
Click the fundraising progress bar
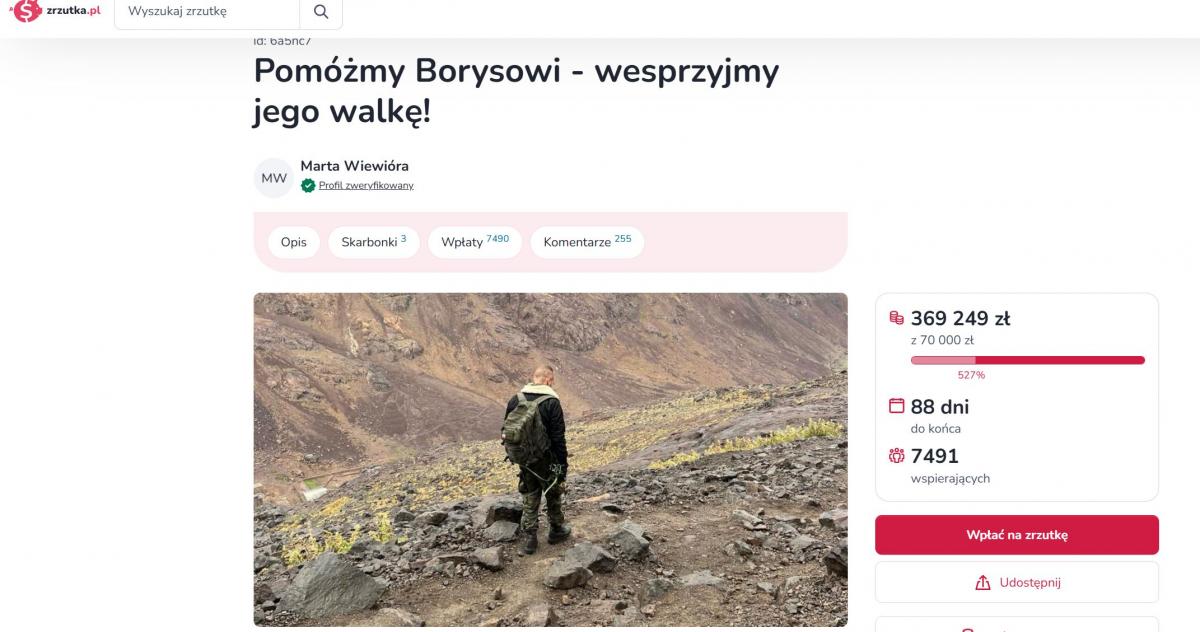pyautogui.click(x=1028, y=360)
